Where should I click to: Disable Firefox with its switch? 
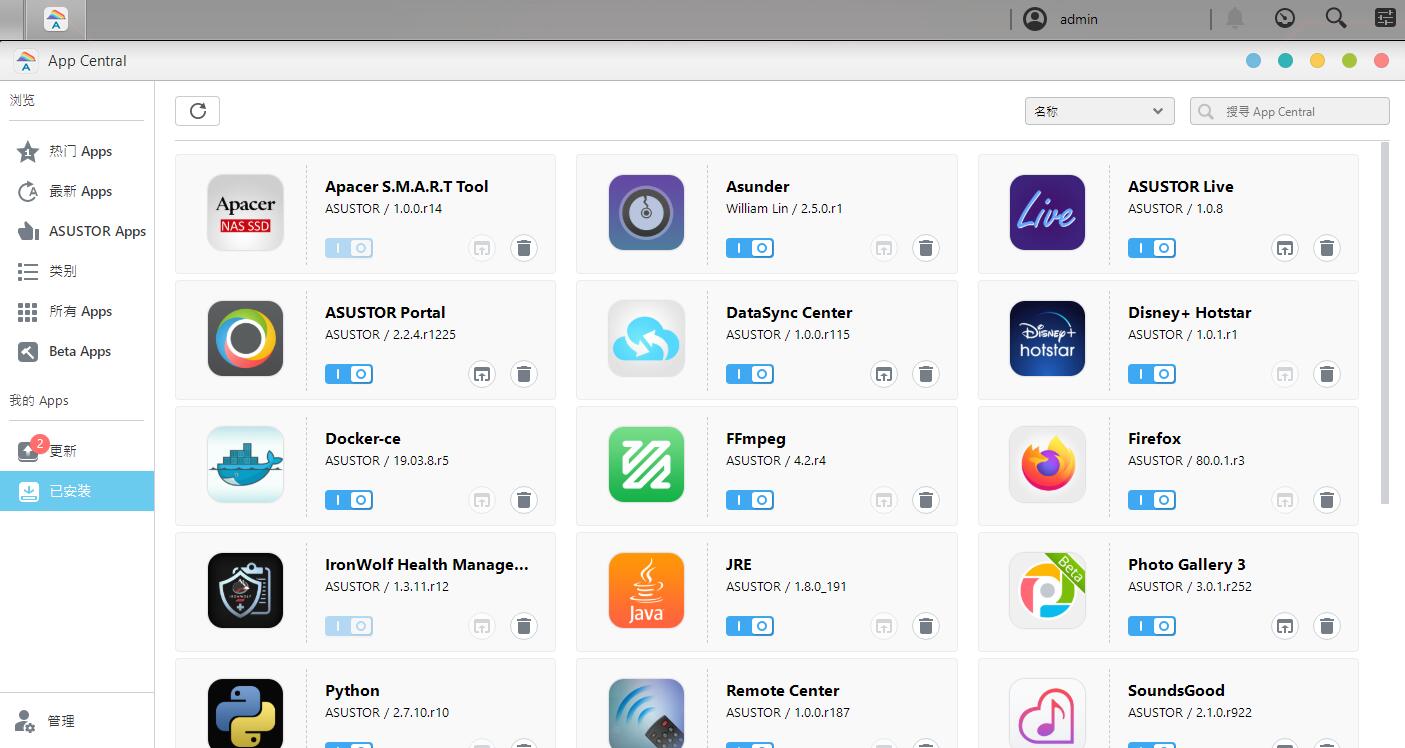pos(1152,500)
